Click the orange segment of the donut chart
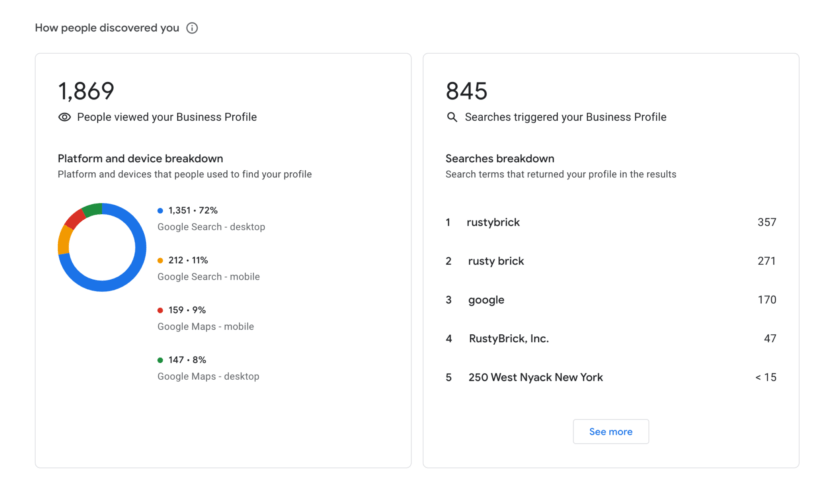This screenshot has height=497, width=839. pyautogui.click(x=65, y=239)
